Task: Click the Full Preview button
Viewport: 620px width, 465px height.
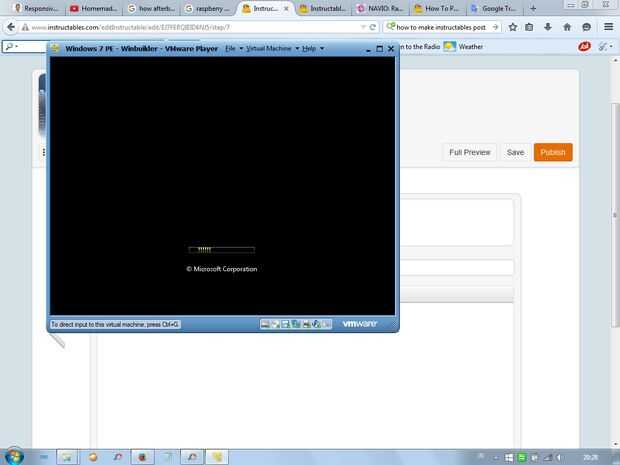Action: [470, 152]
